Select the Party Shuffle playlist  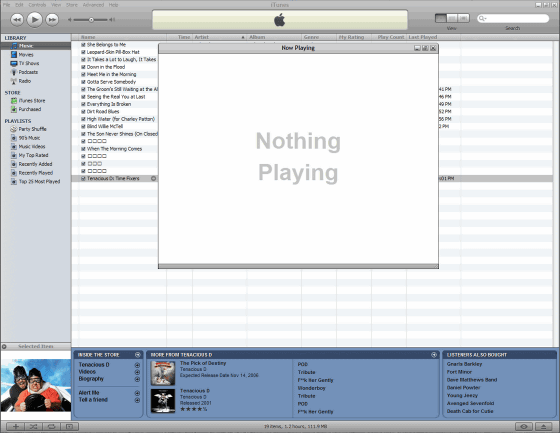click(32, 129)
